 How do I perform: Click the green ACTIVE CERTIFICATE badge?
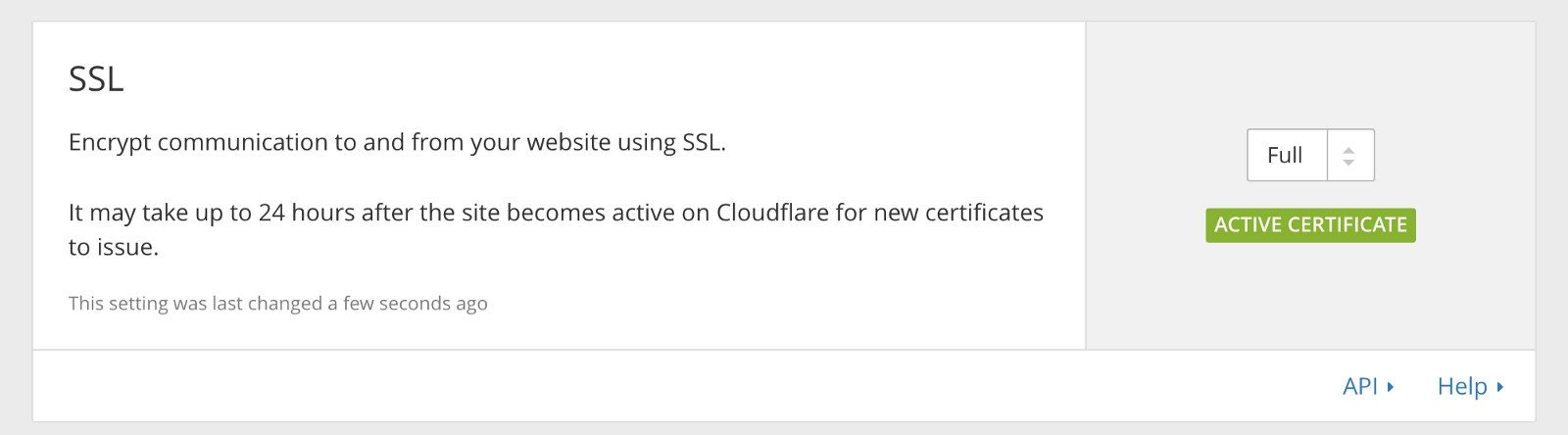click(x=1310, y=225)
